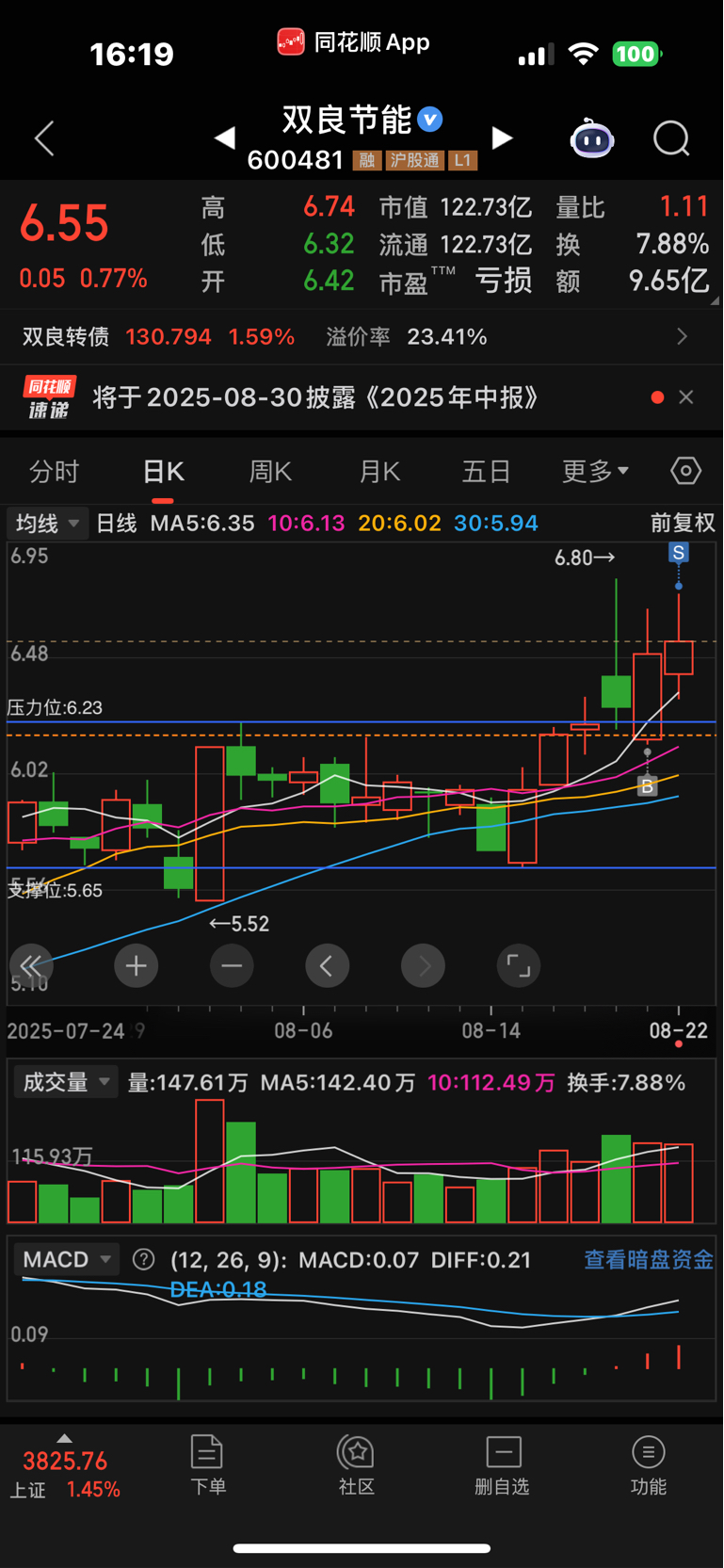Return to 同花顺 App via status pill

coord(354,42)
